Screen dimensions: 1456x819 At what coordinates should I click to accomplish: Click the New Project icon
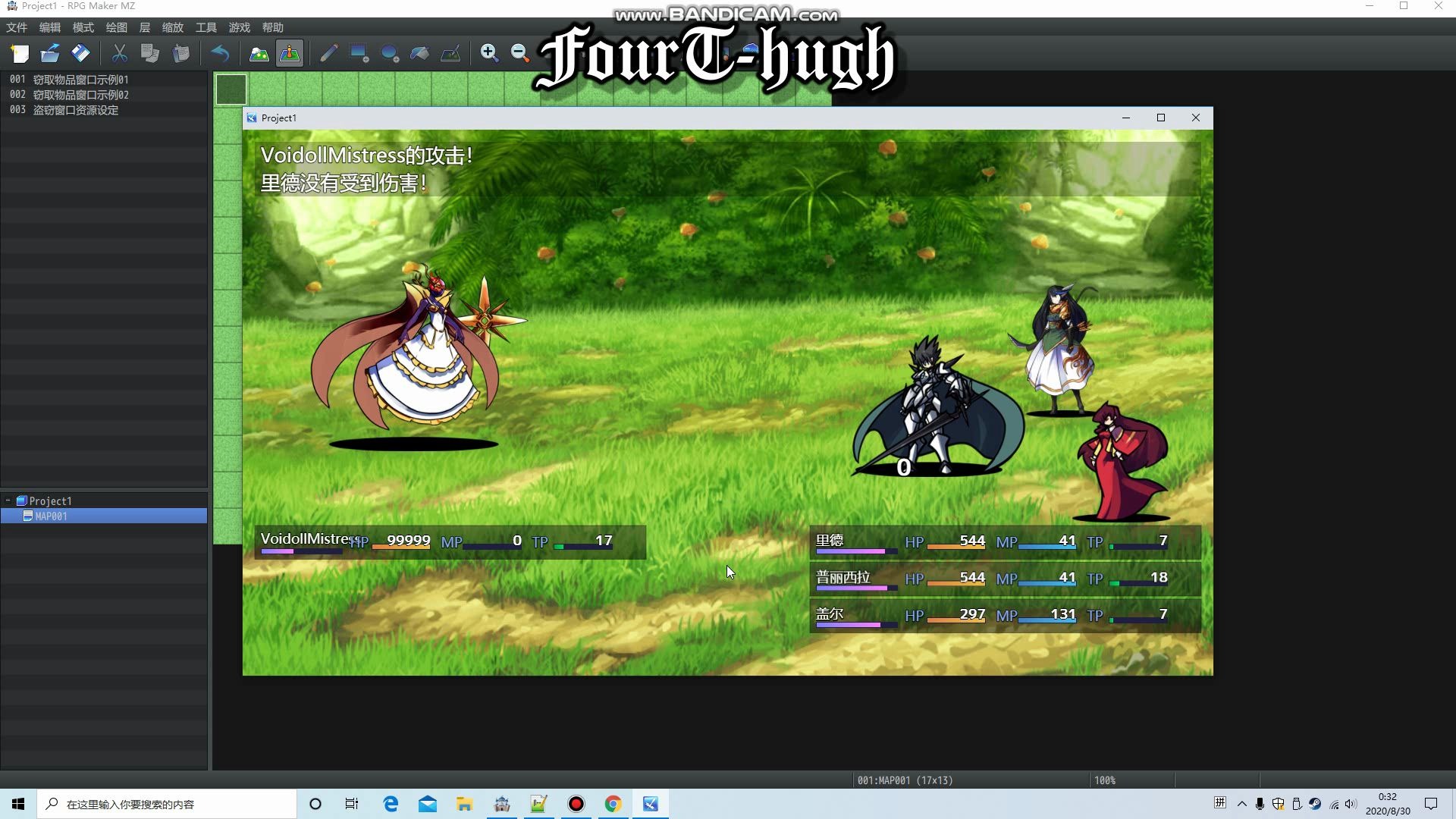20,54
